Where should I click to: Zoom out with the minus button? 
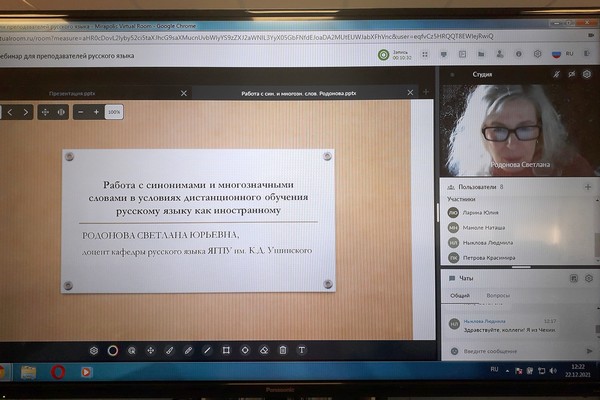[81, 112]
